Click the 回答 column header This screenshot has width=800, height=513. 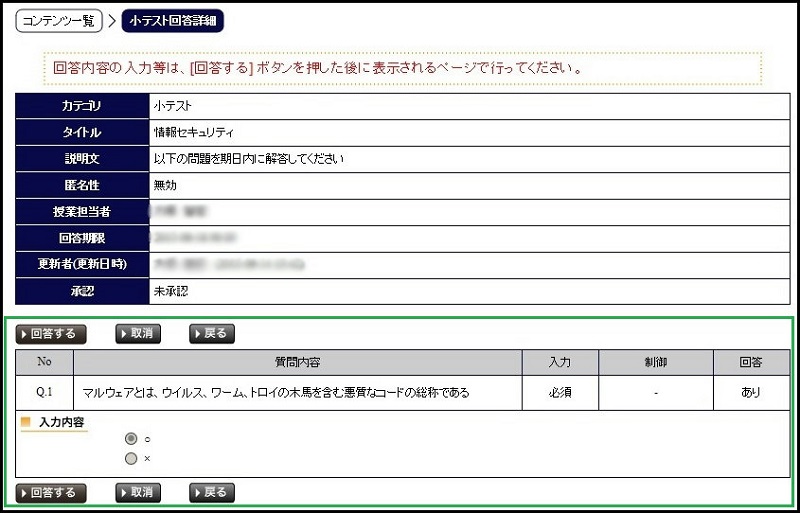point(750,362)
